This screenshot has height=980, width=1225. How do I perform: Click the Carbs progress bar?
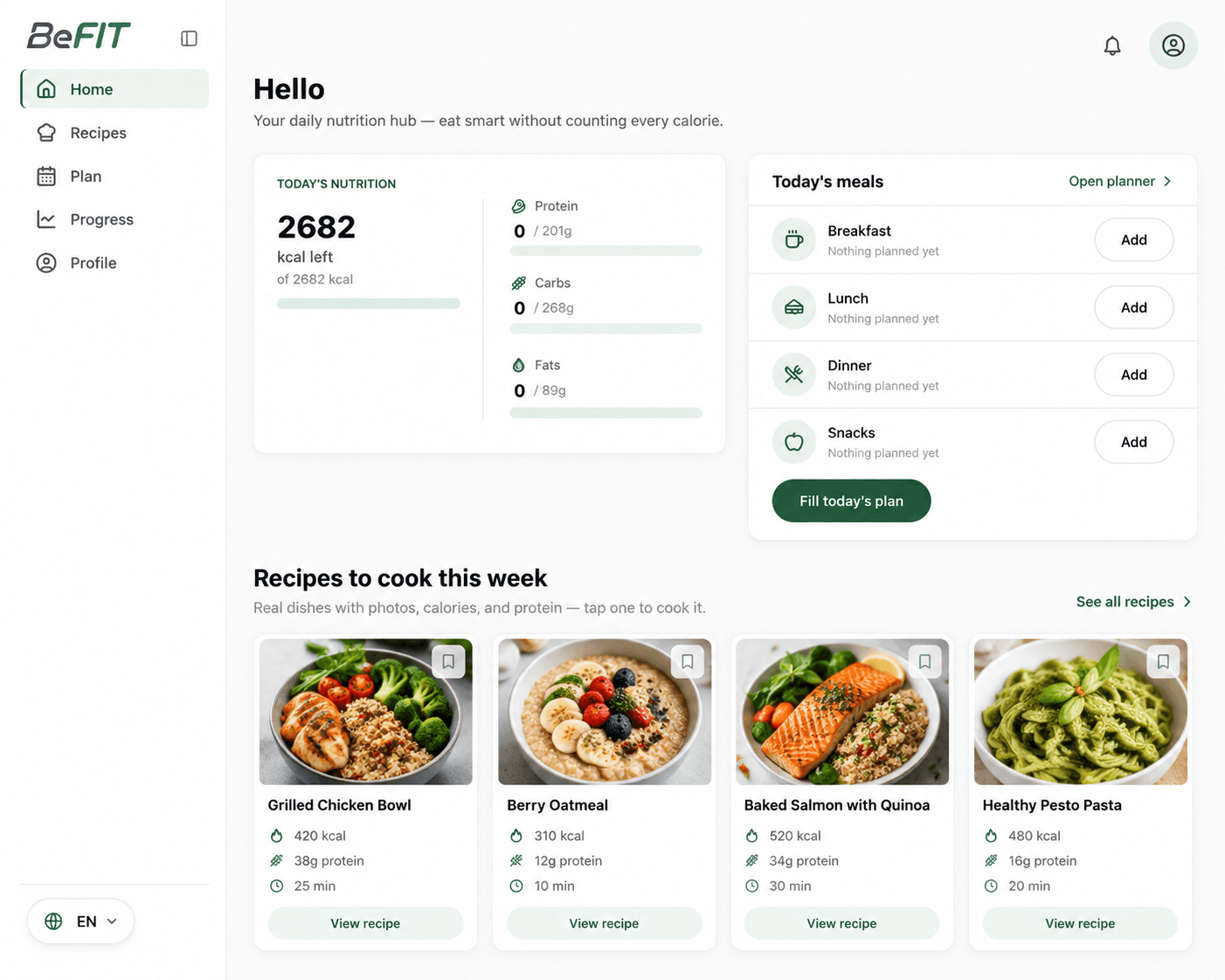606,328
